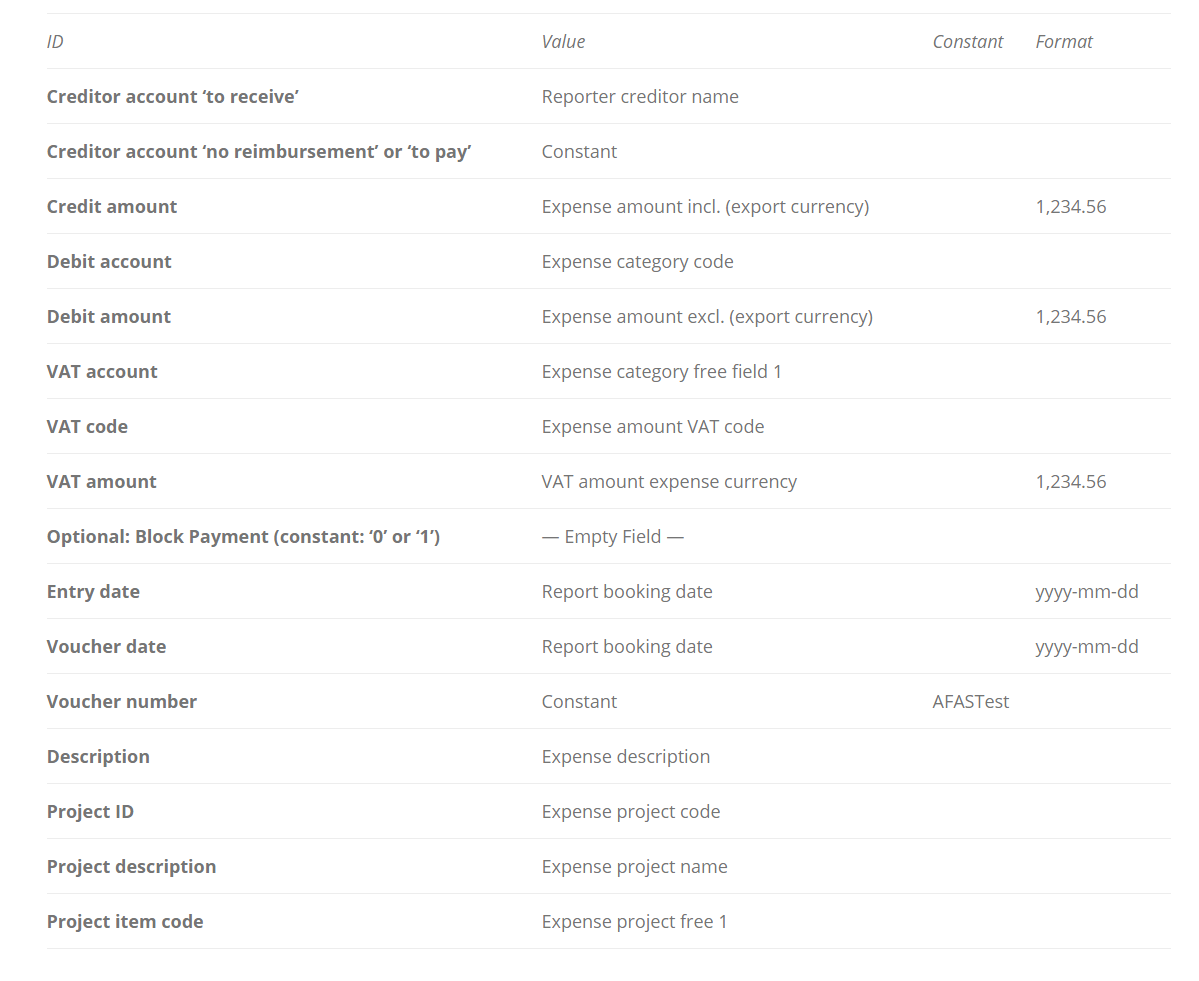Click the 'Entry date' row label
The height and width of the screenshot is (981, 1199).
93,592
